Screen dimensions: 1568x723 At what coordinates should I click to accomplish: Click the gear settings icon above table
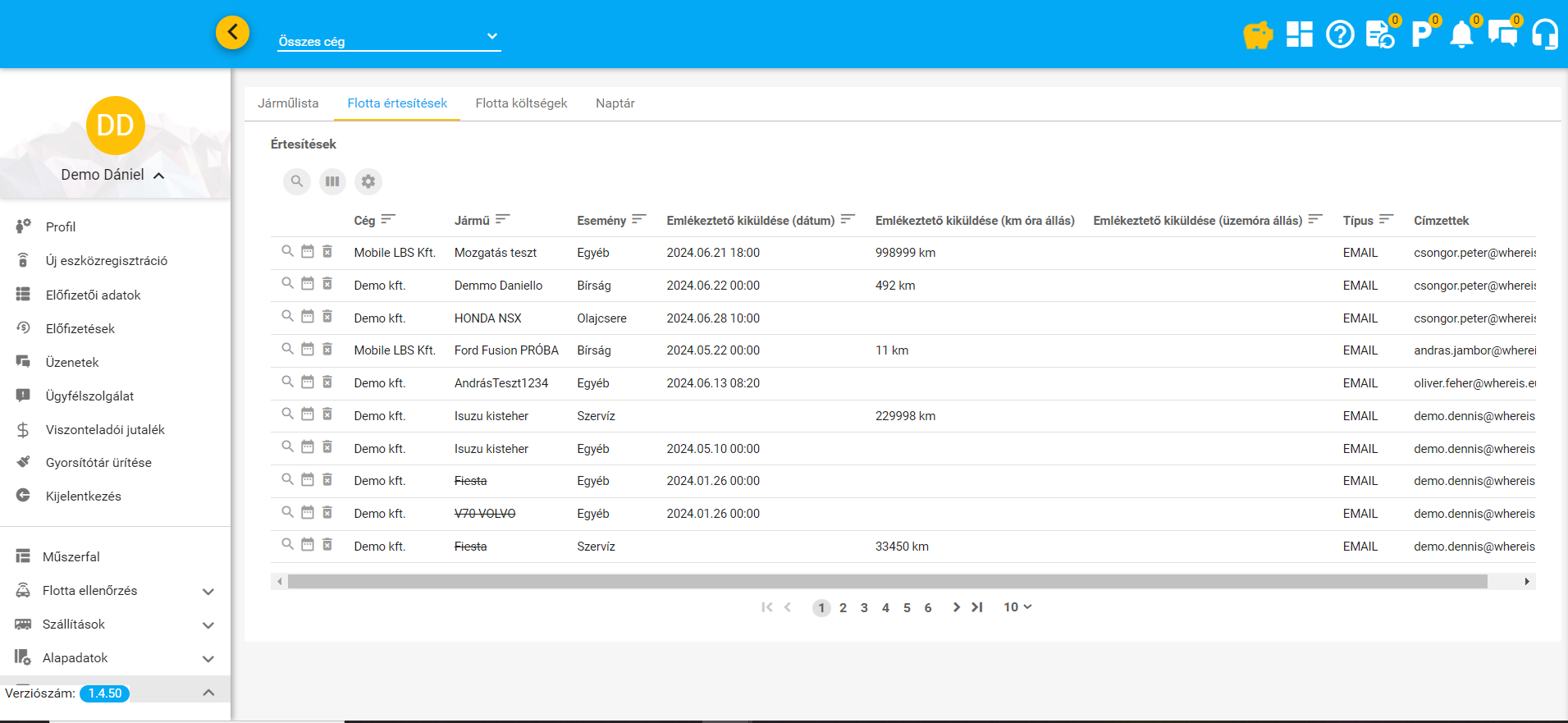[368, 181]
